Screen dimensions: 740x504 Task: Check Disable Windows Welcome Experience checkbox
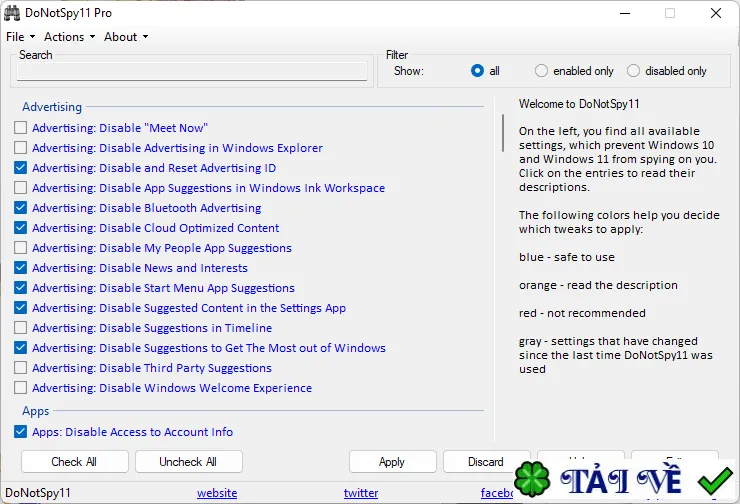pyautogui.click(x=20, y=388)
